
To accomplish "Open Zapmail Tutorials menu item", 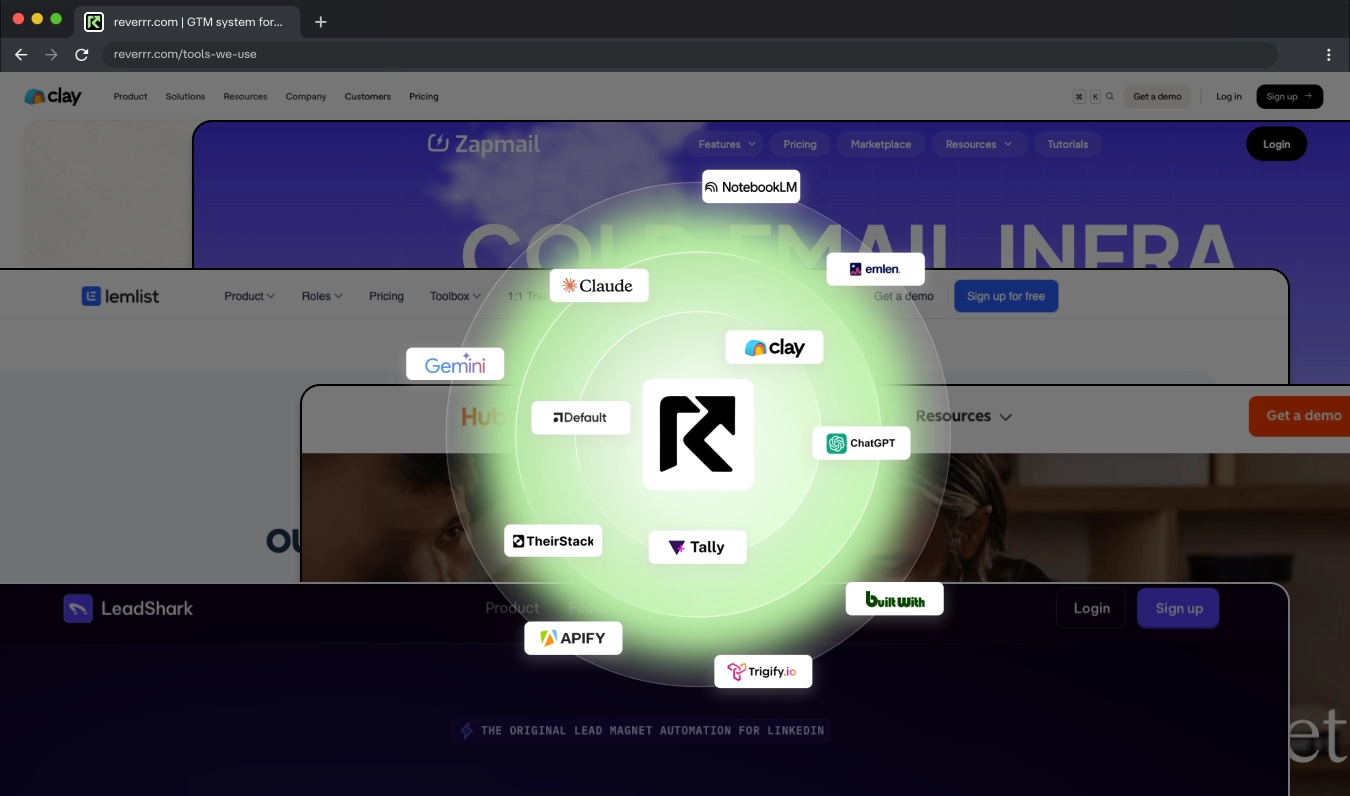I will pyautogui.click(x=1068, y=144).
